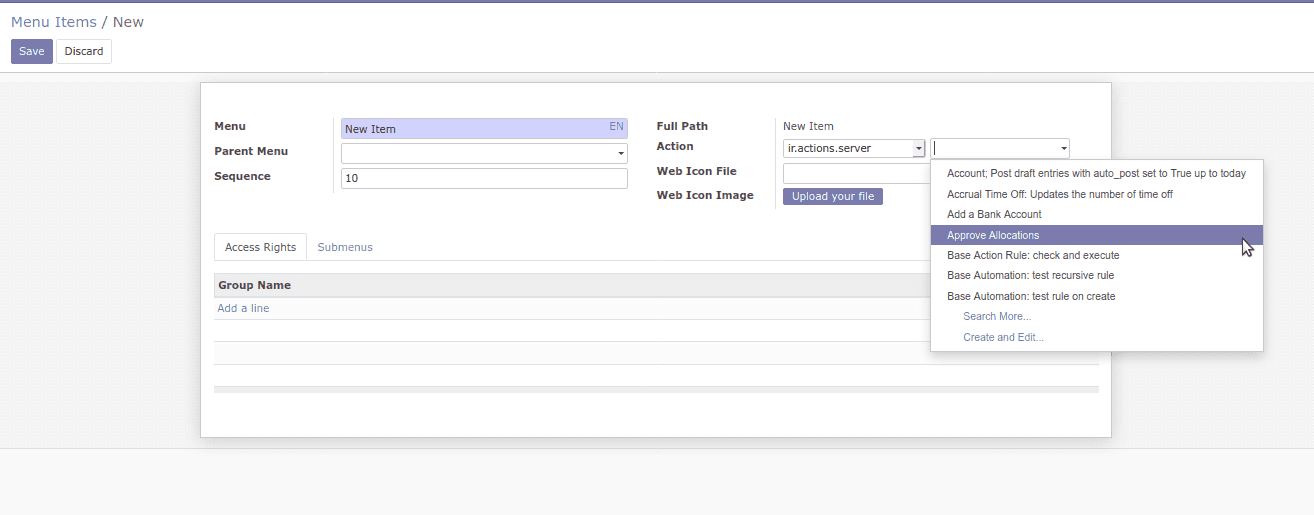
Task: Switch to the Access Rights tab
Action: pos(260,247)
